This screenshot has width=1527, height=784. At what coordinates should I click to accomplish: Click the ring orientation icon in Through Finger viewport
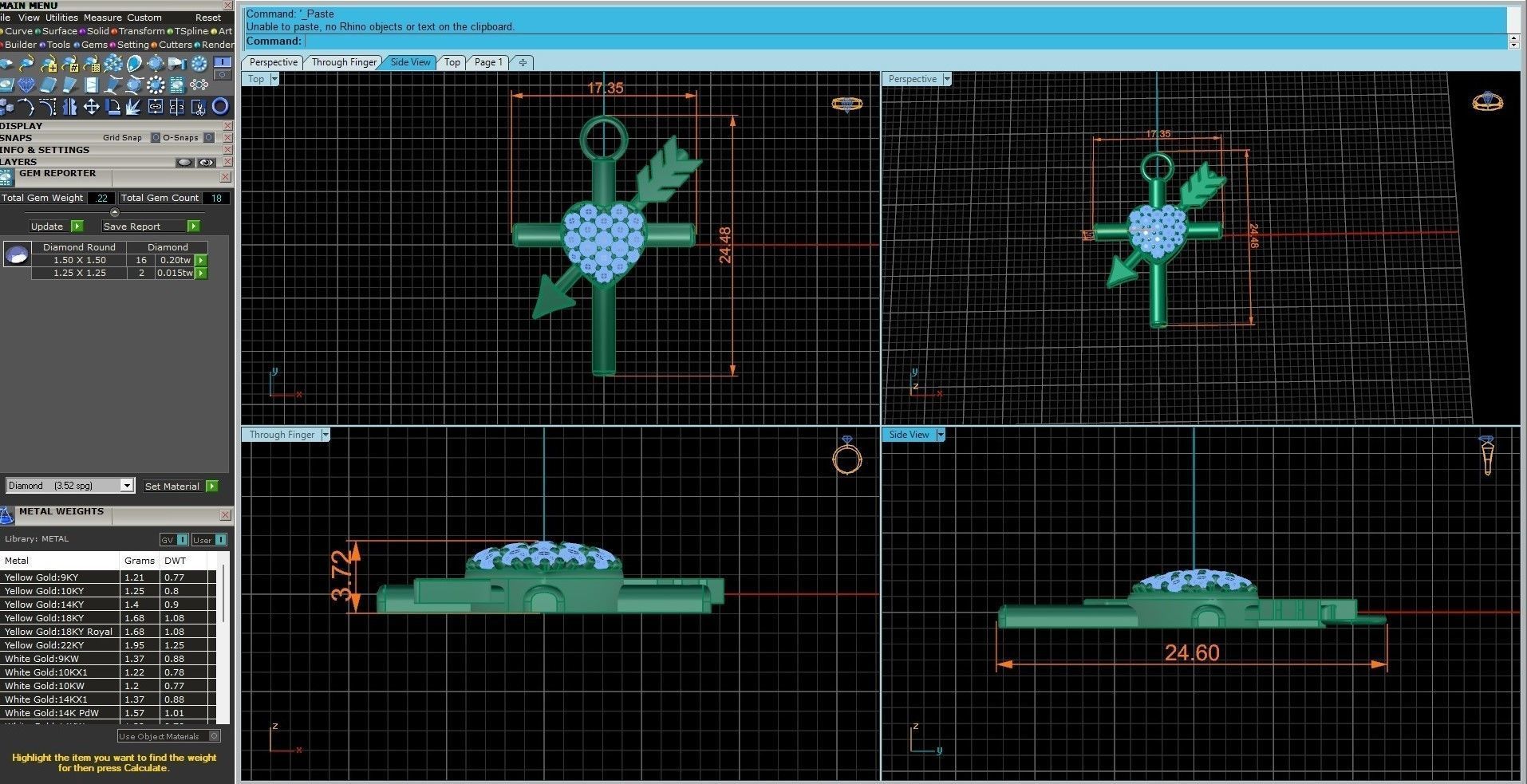846,455
